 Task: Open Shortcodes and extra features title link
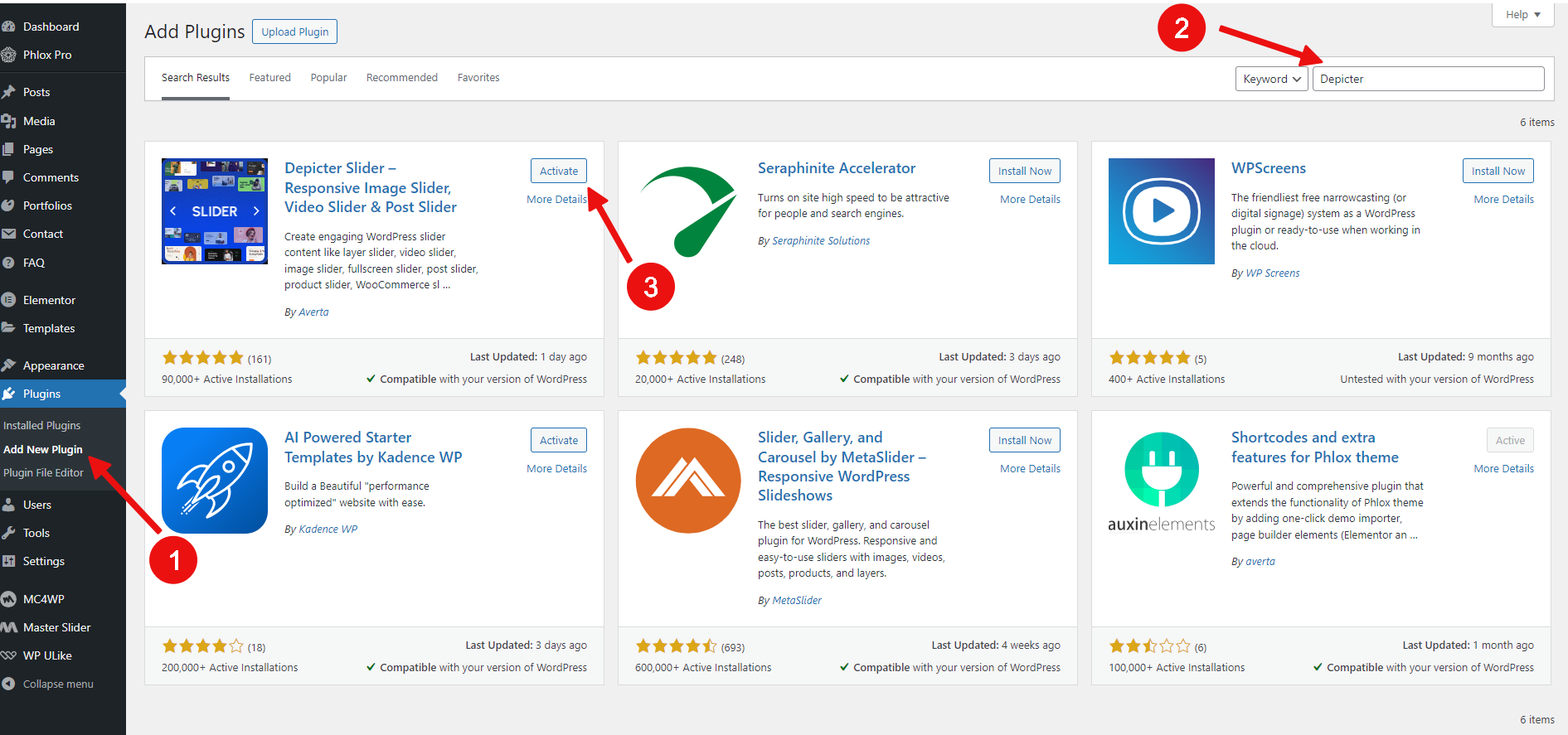pos(1314,447)
